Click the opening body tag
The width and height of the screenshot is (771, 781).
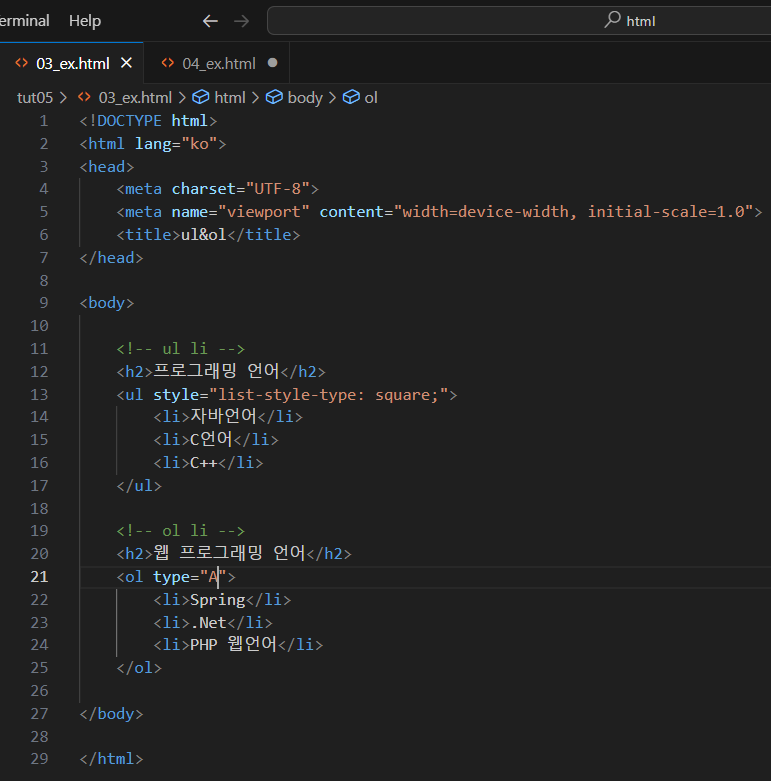tap(107, 303)
